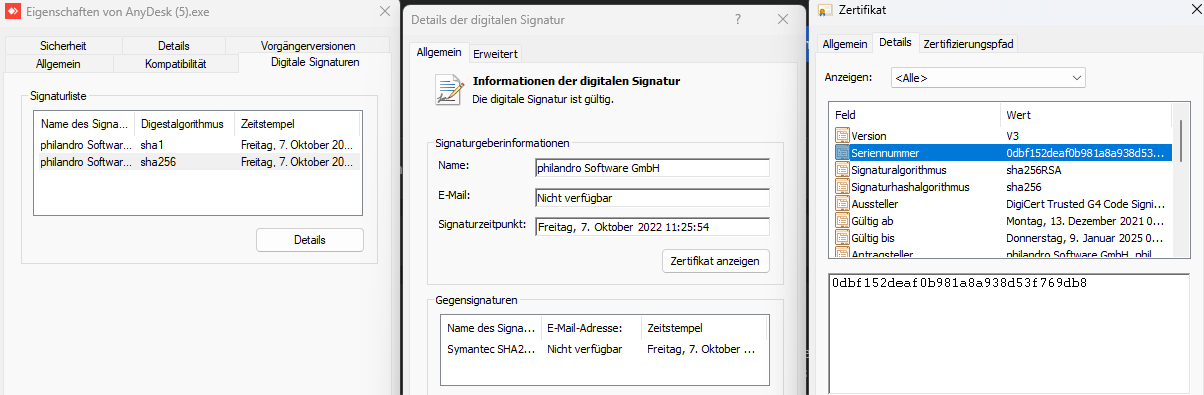This screenshot has width=1204, height=395.
Task: Select the Signaturhashalgorithmus field icon
Action: click(x=842, y=187)
